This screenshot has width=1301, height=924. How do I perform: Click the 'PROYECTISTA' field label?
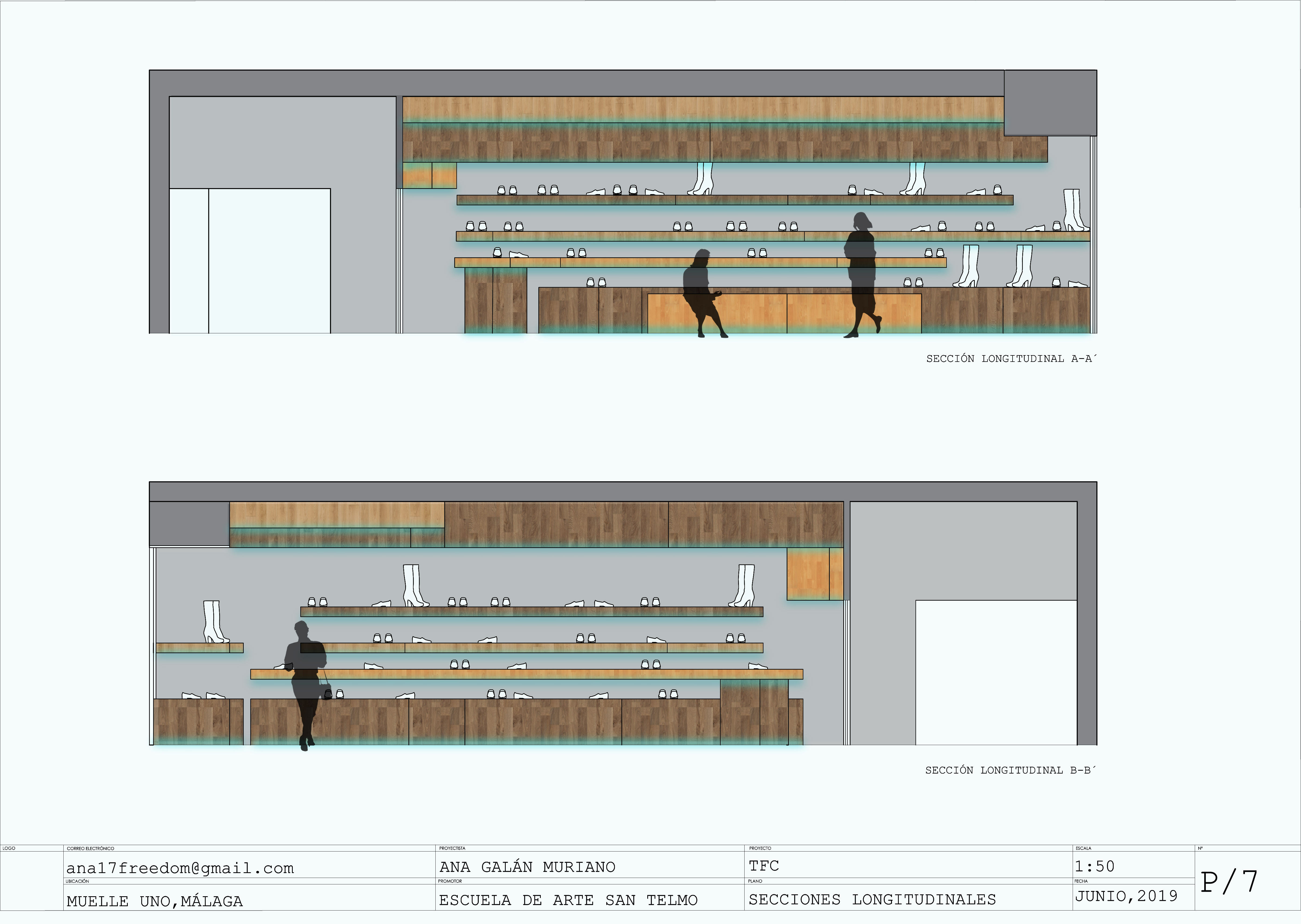[x=452, y=848]
